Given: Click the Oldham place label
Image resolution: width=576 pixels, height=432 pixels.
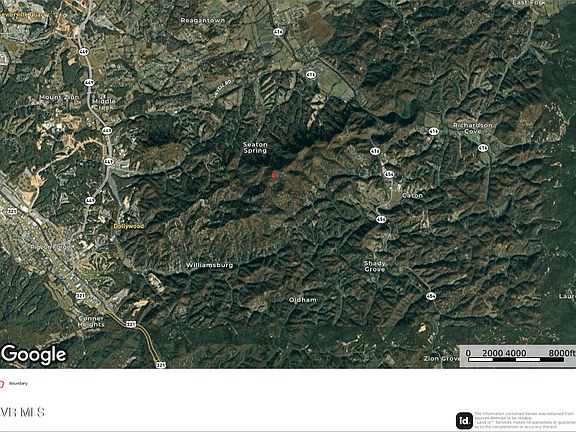Looking at the screenshot, I should click(303, 300).
